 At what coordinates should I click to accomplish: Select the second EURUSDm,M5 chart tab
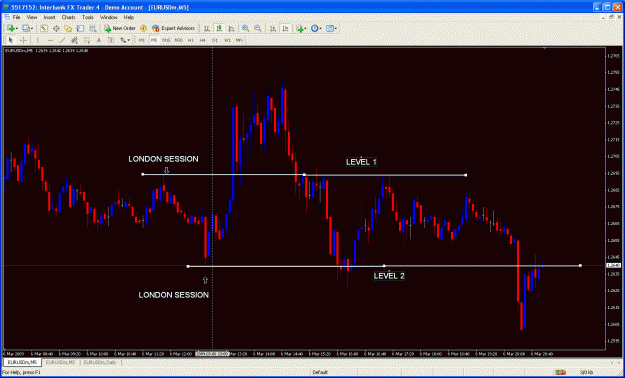coord(61,362)
